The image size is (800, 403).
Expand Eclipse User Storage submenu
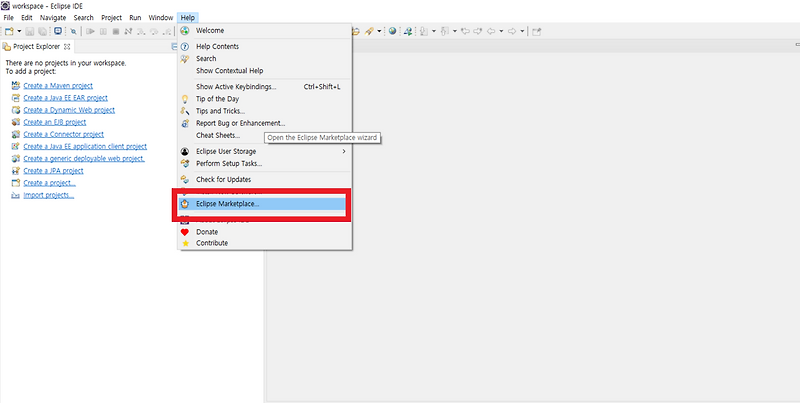[264, 152]
